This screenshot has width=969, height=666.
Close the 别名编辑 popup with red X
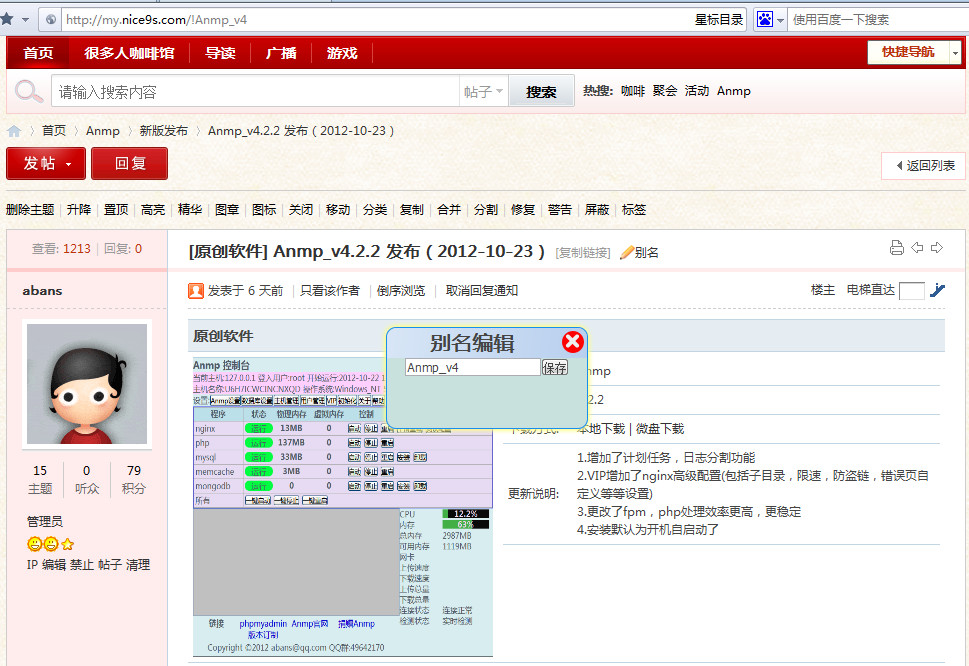pos(572,343)
